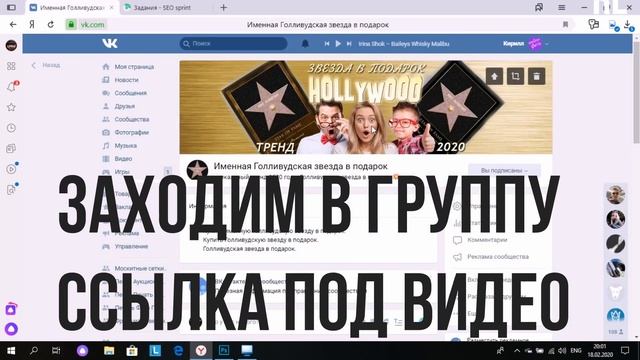This screenshot has width=640, height=360.
Task: Open Windows Start menu
Action: pyautogui.click(x=11, y=351)
